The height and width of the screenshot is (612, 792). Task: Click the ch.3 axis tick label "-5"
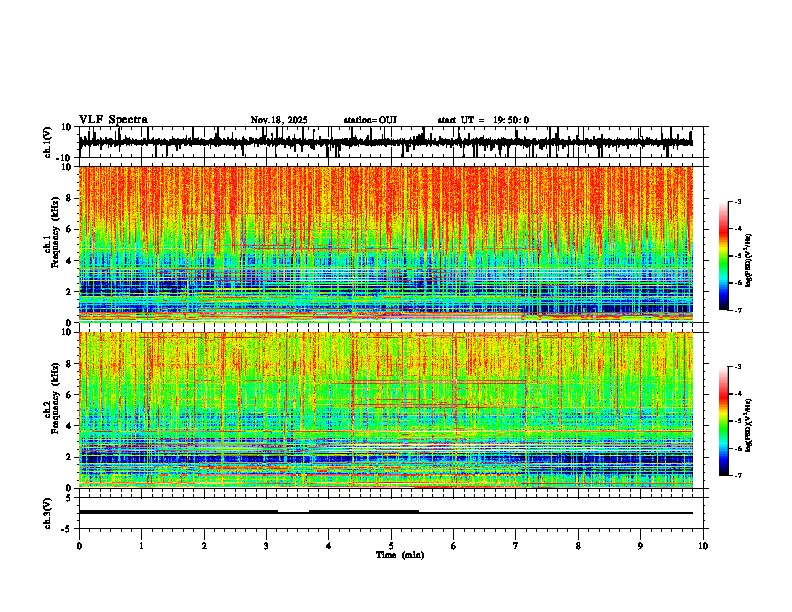click(x=67, y=529)
